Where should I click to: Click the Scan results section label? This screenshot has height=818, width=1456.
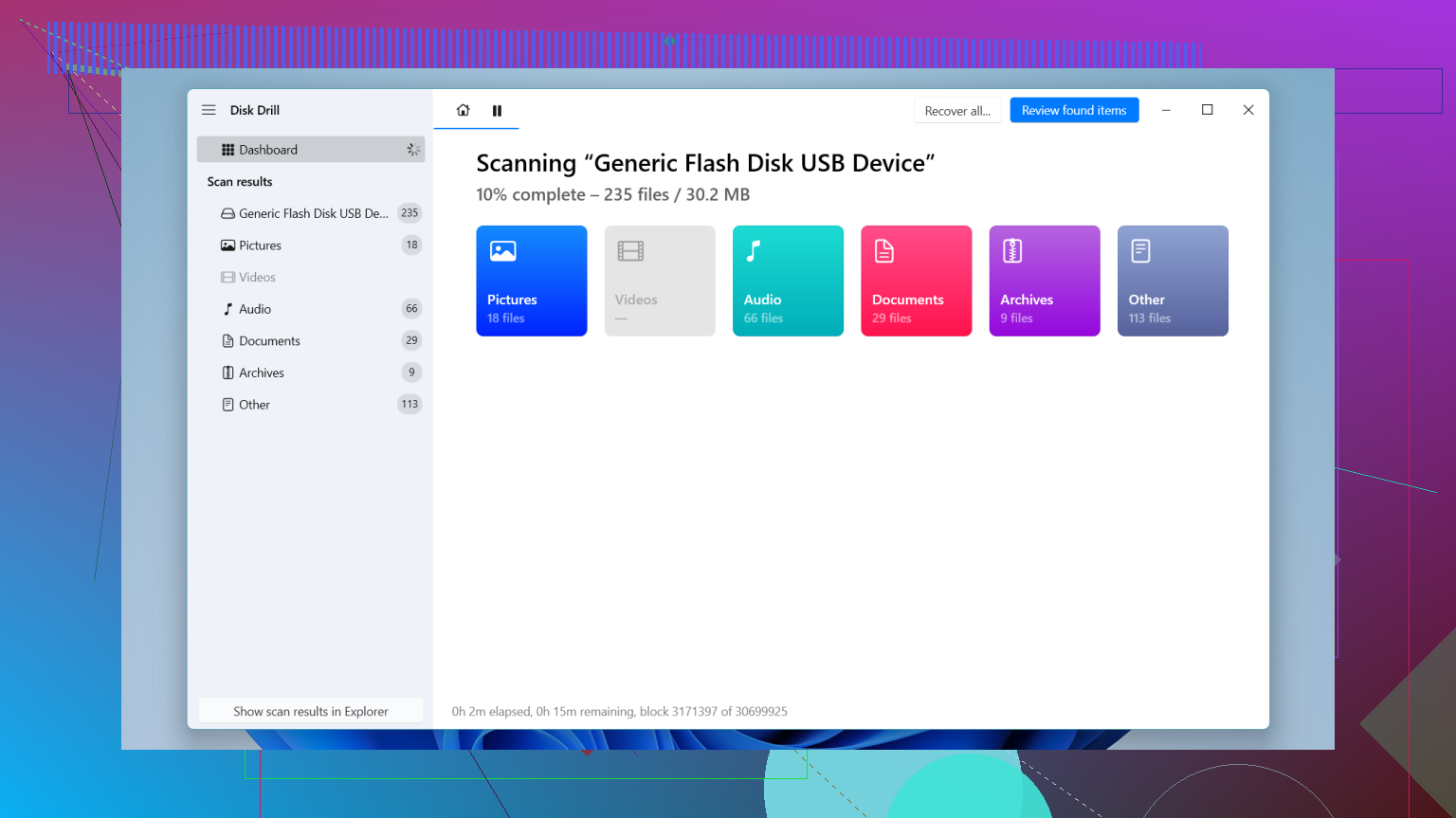pyautogui.click(x=240, y=182)
